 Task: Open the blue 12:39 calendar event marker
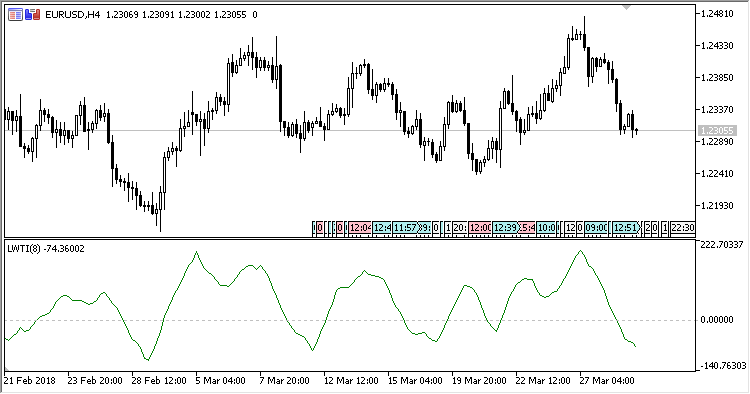pos(505,228)
